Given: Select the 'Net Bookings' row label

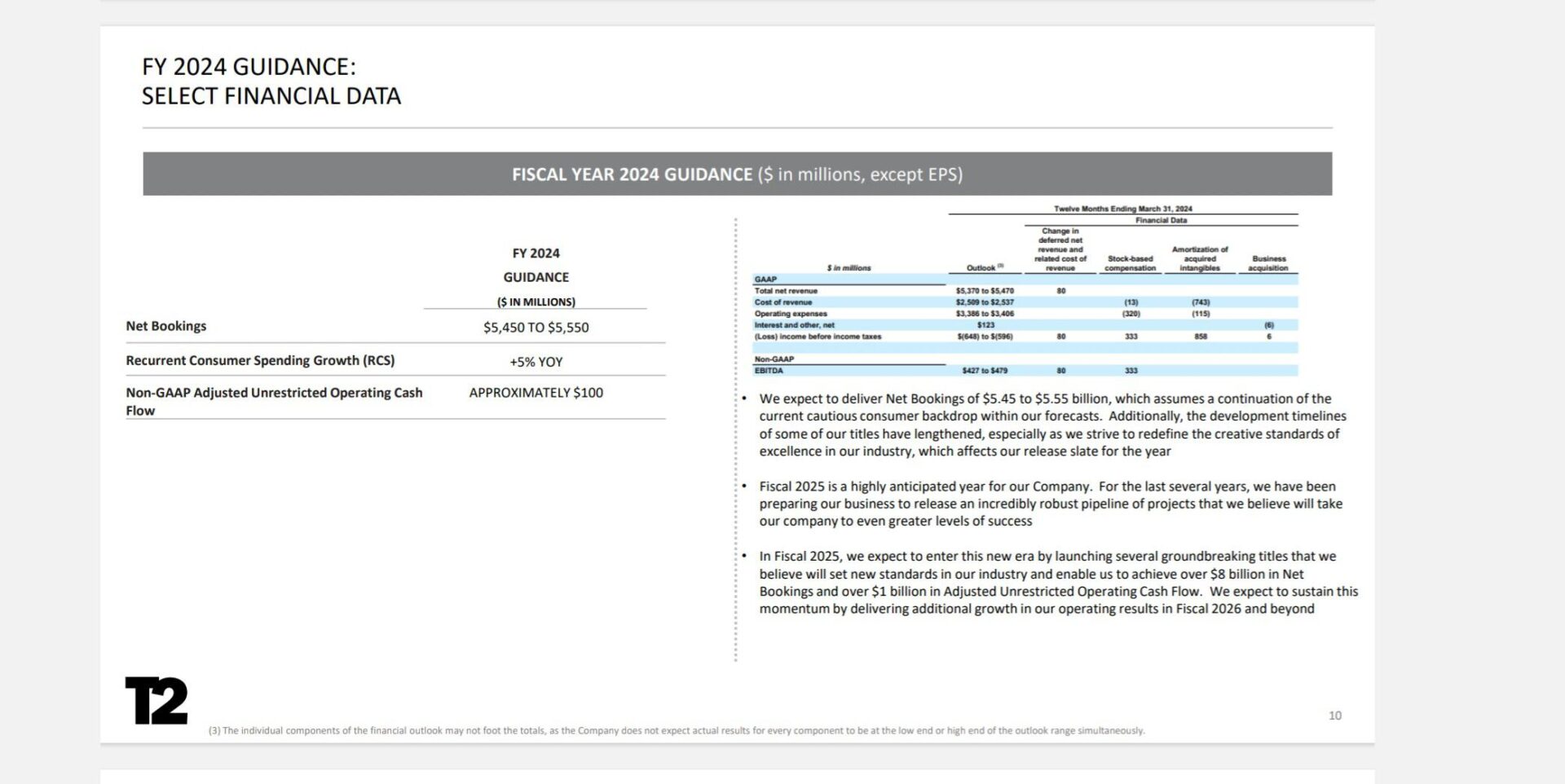Looking at the screenshot, I should pos(166,326).
